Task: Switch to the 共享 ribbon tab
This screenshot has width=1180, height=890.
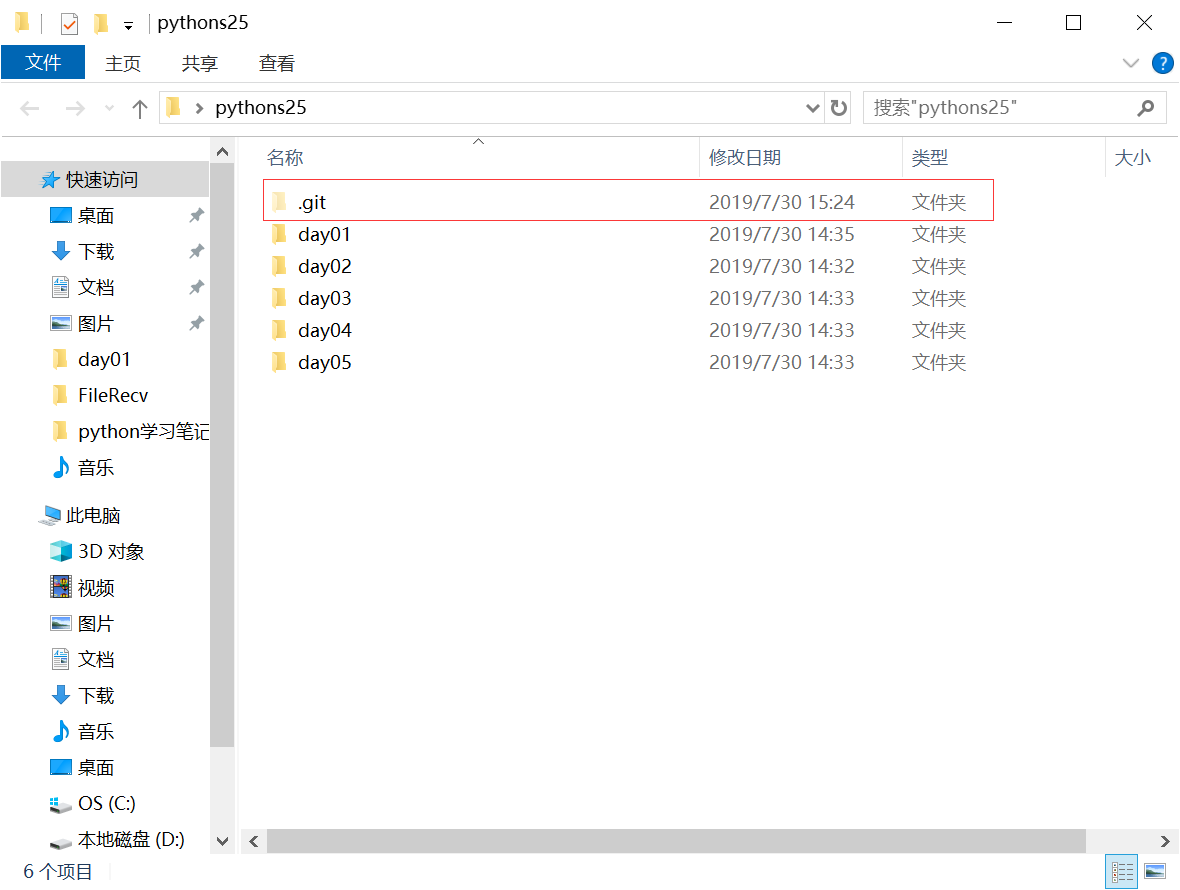Action: click(x=199, y=63)
